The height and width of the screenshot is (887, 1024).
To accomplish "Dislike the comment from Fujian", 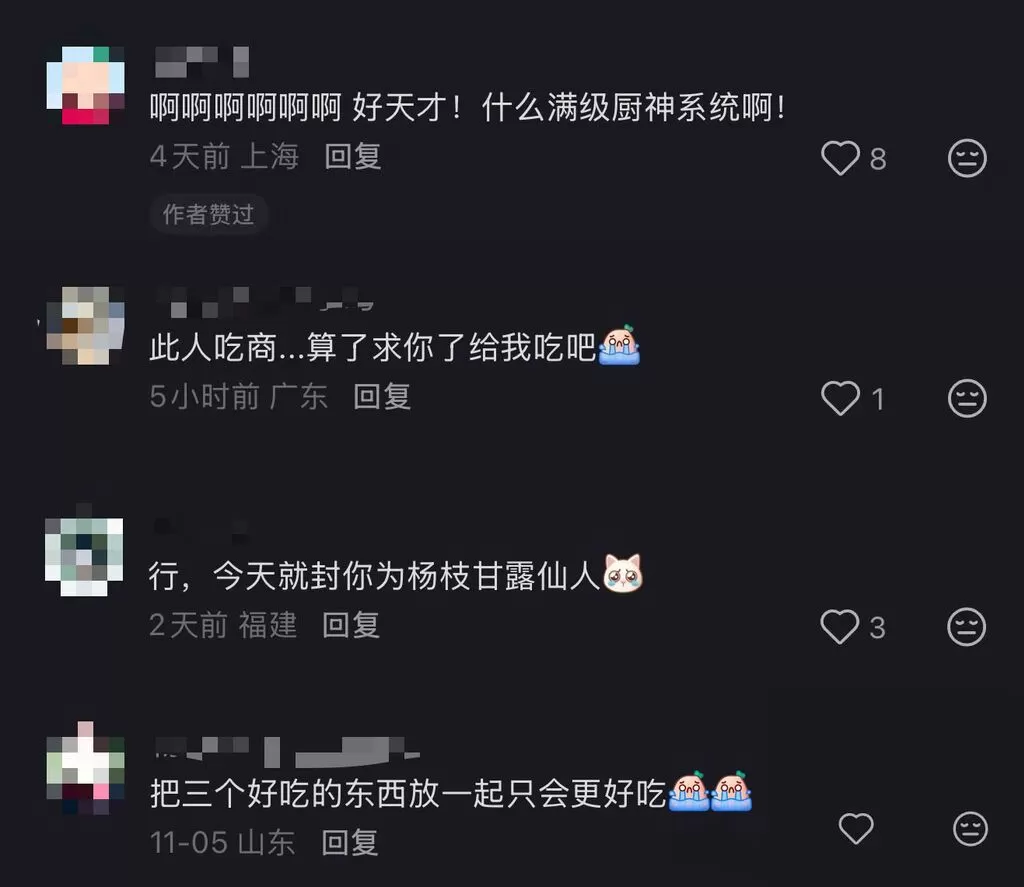I will [x=966, y=626].
